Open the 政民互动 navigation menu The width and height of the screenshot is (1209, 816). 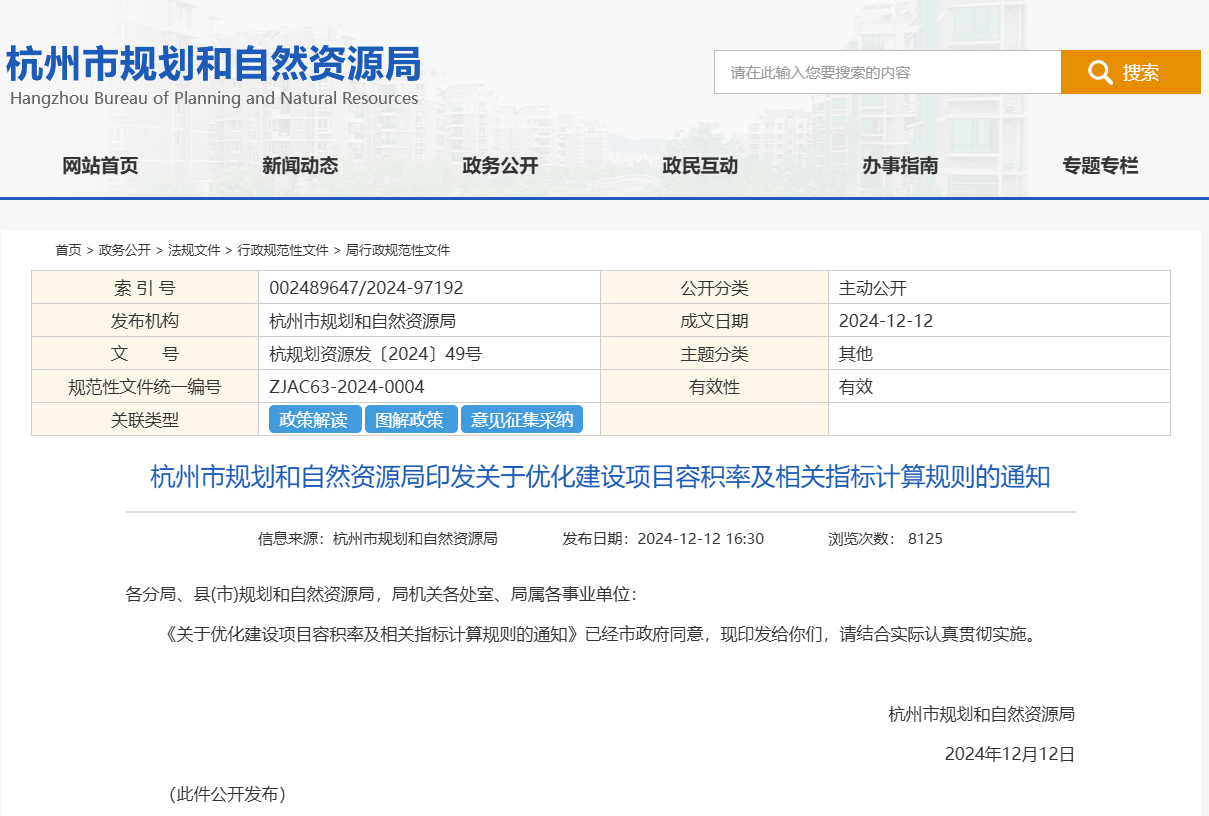tap(700, 166)
